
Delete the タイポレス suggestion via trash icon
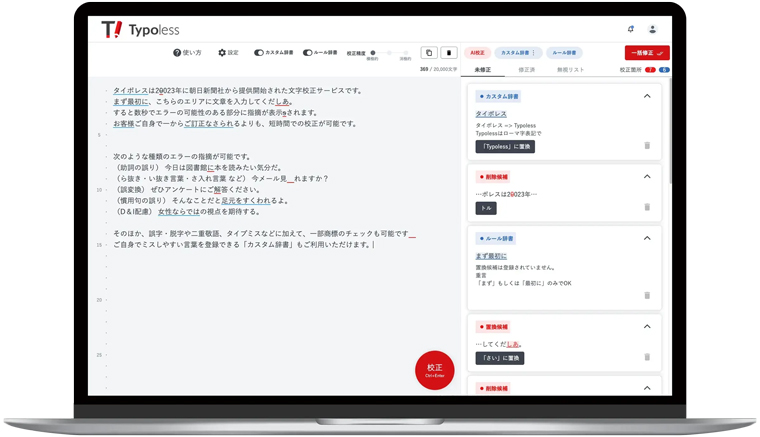pyautogui.click(x=647, y=146)
